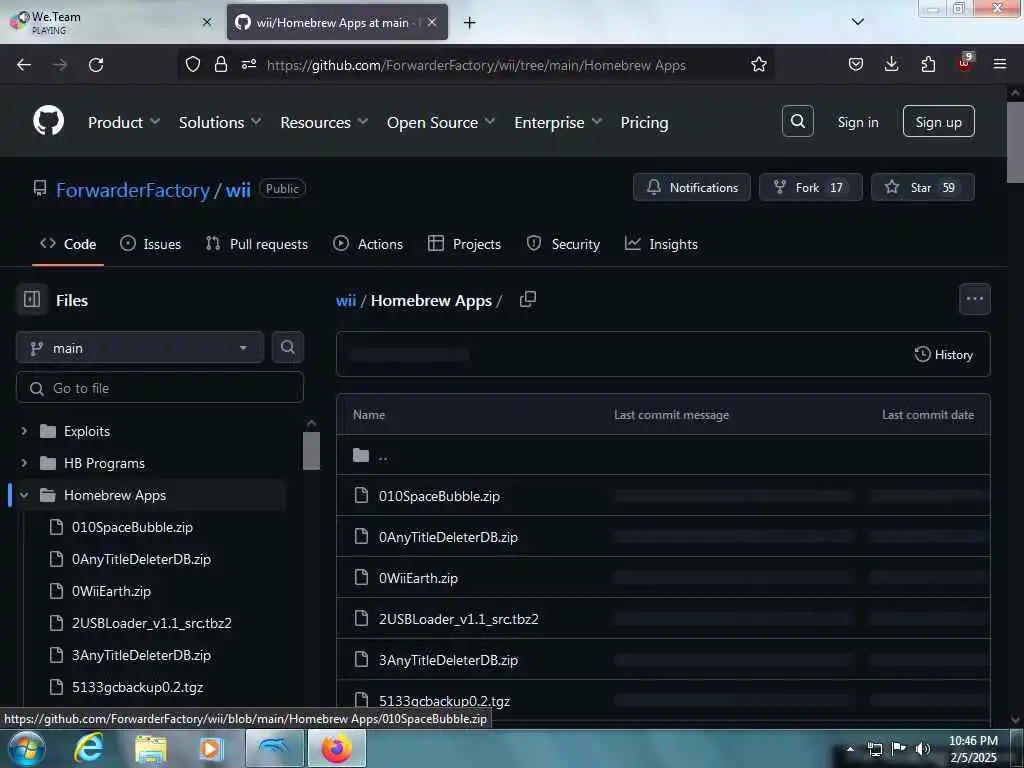View tracking protection shield icon

coord(193,65)
